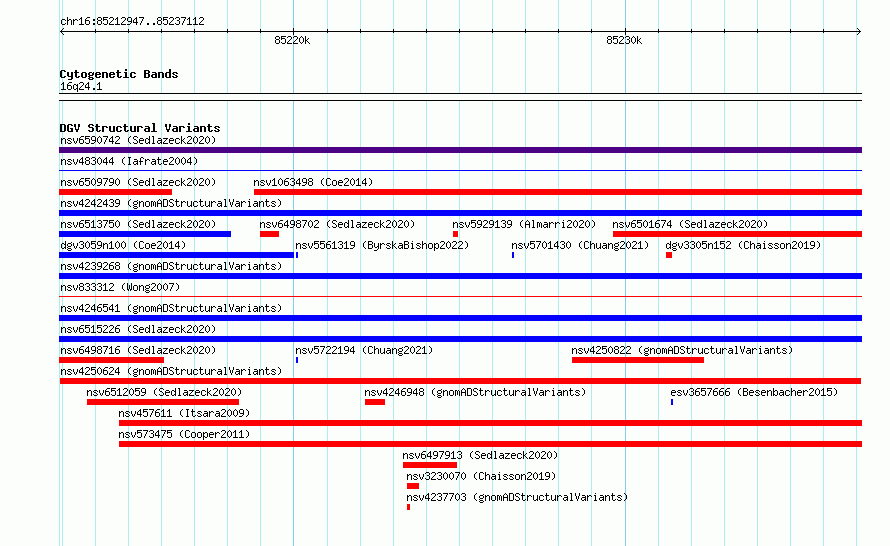Open nsv483044 (Iafrate2004) variant label
Image resolution: width=890 pixels, height=546 pixels.
pos(129,161)
